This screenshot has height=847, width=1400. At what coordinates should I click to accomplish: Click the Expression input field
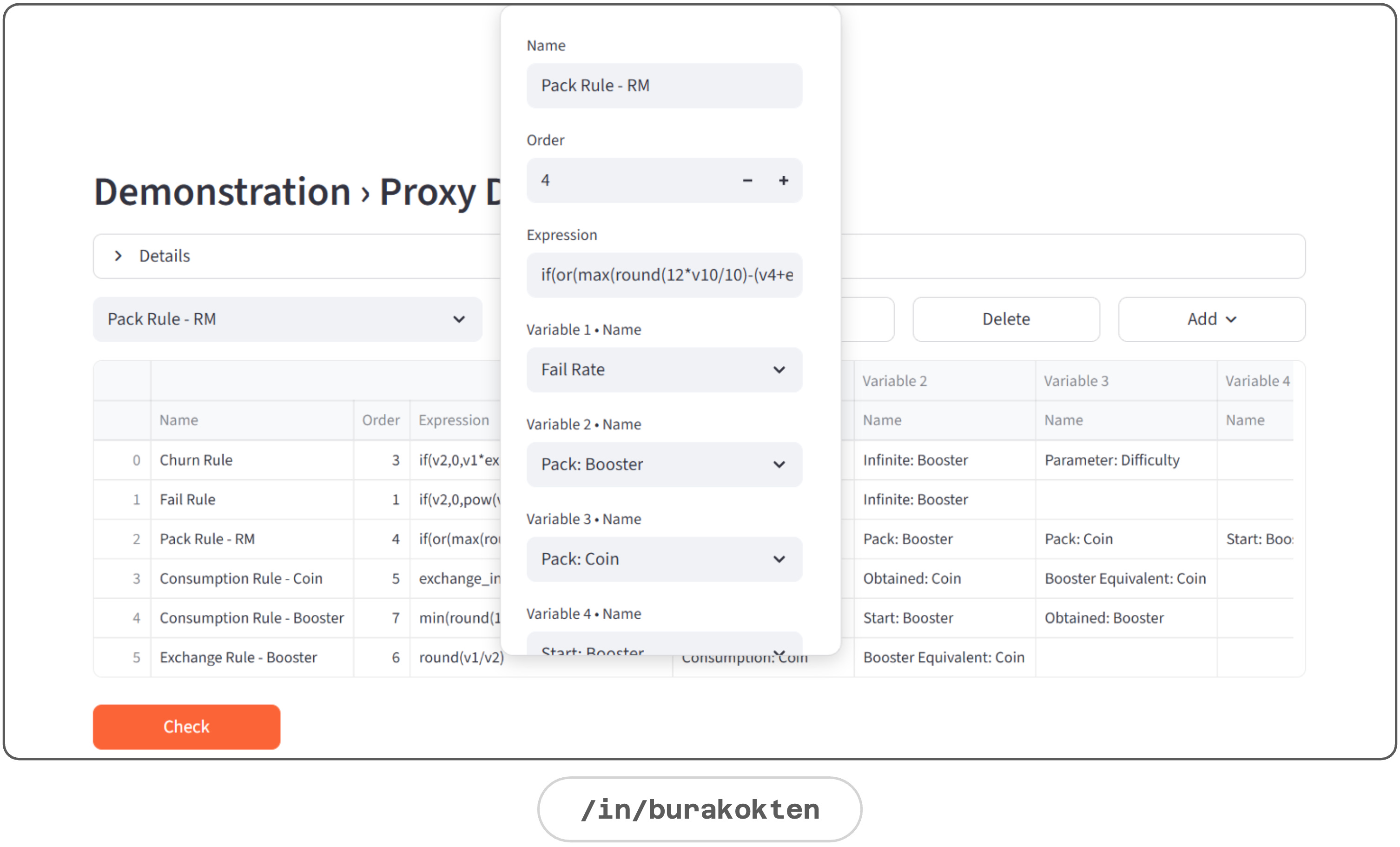point(664,275)
